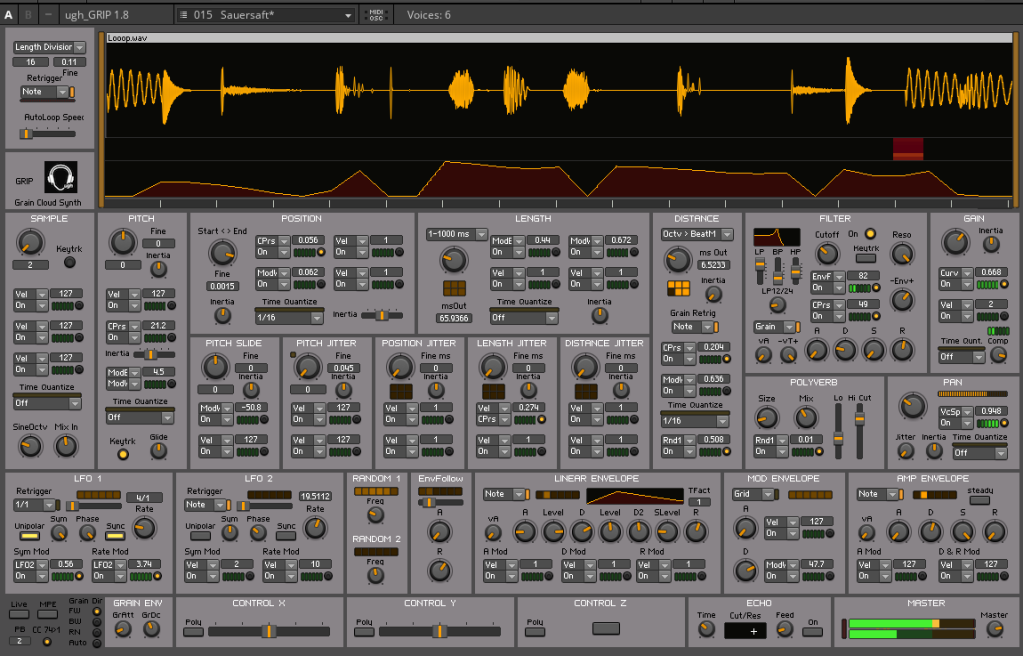Click the MIDI OSC icon in top bar

(x=376, y=15)
